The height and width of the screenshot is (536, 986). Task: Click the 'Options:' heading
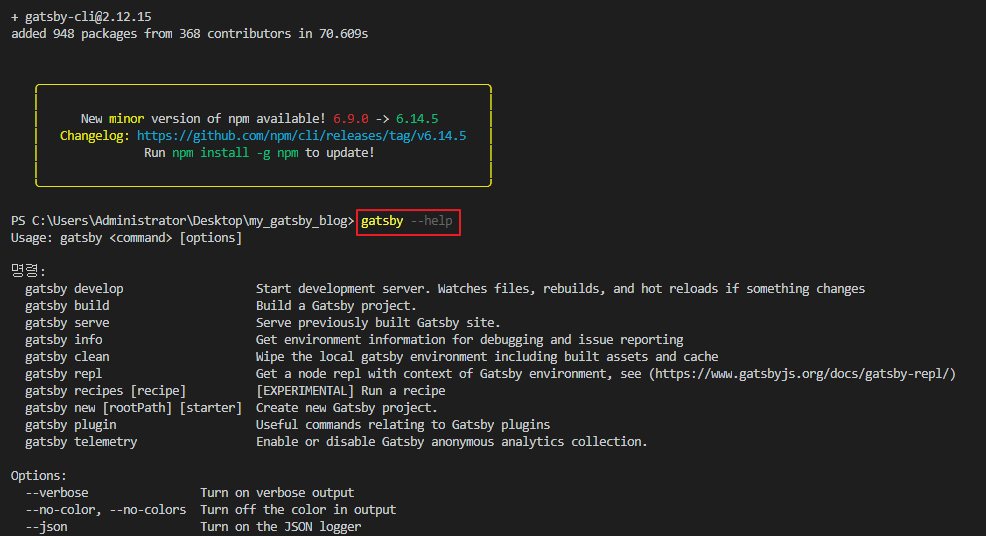39,476
